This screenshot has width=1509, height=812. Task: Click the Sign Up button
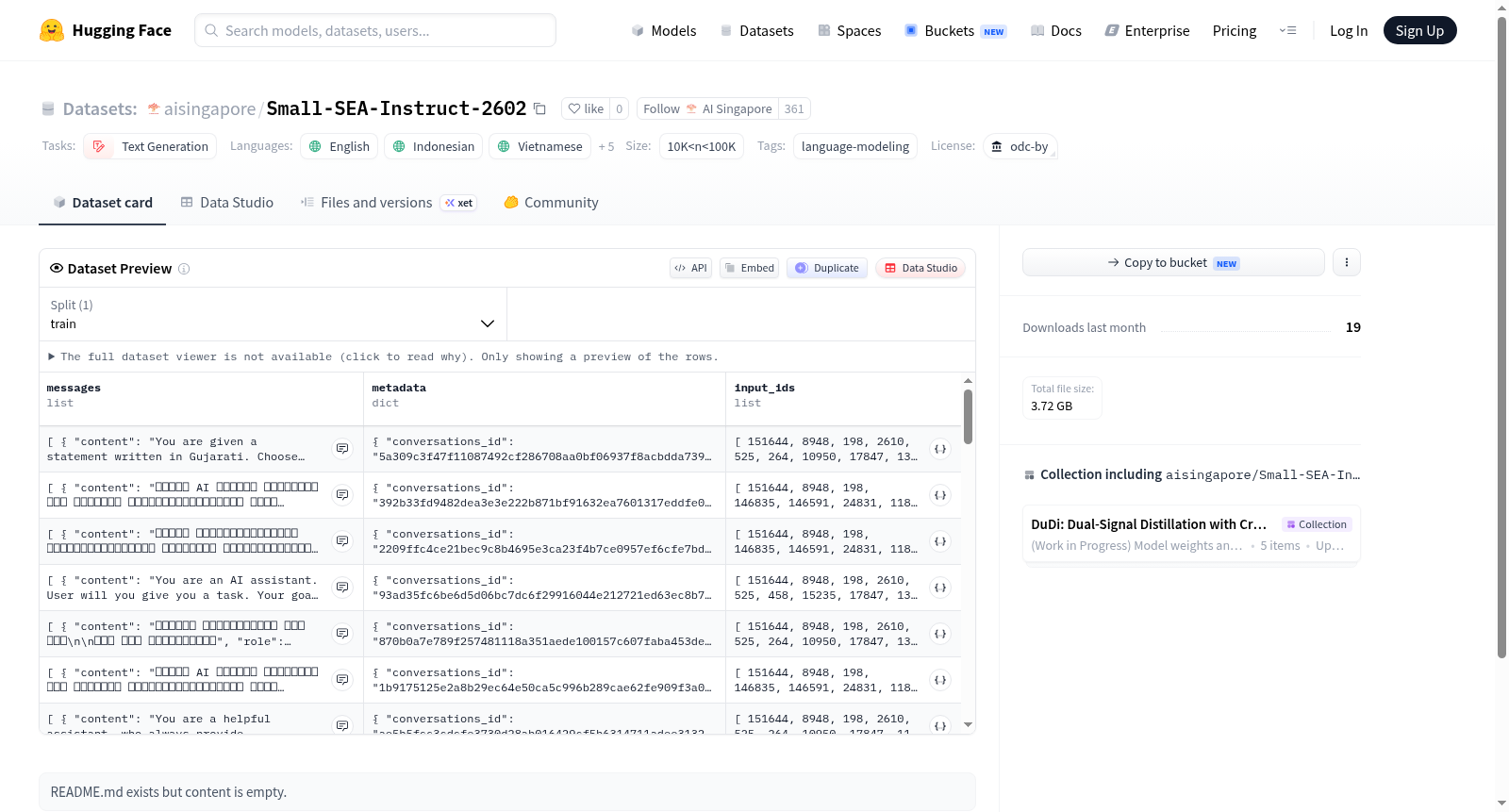(x=1419, y=30)
